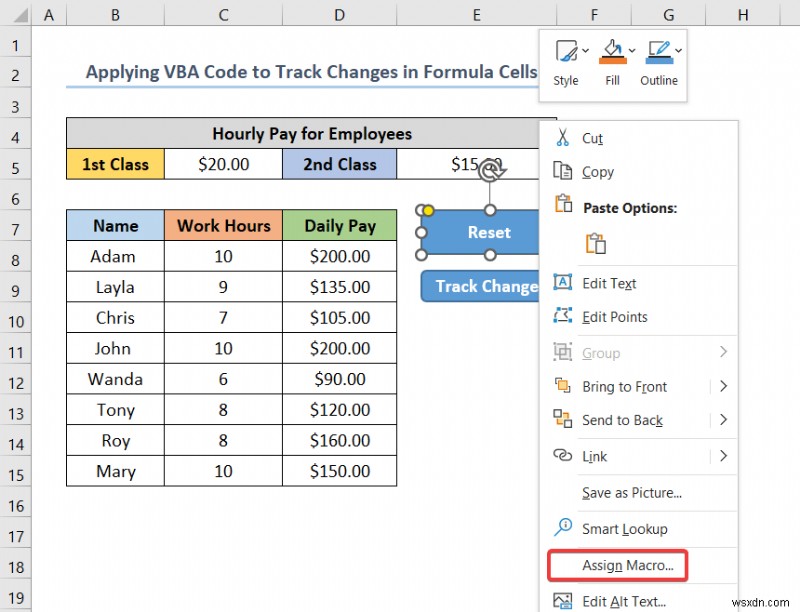800x612 pixels.
Task: Select the Style icon in the mini toolbar
Action: point(566,49)
